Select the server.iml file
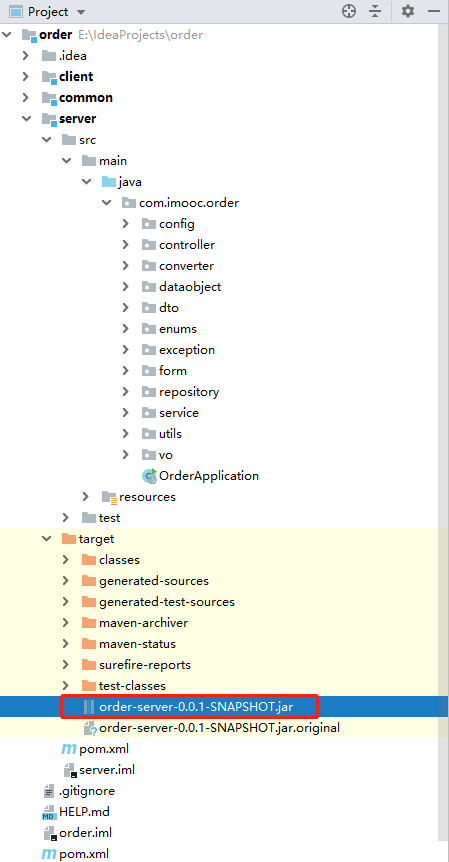Viewport: 449px width, 862px height. pyautogui.click(x=107, y=770)
